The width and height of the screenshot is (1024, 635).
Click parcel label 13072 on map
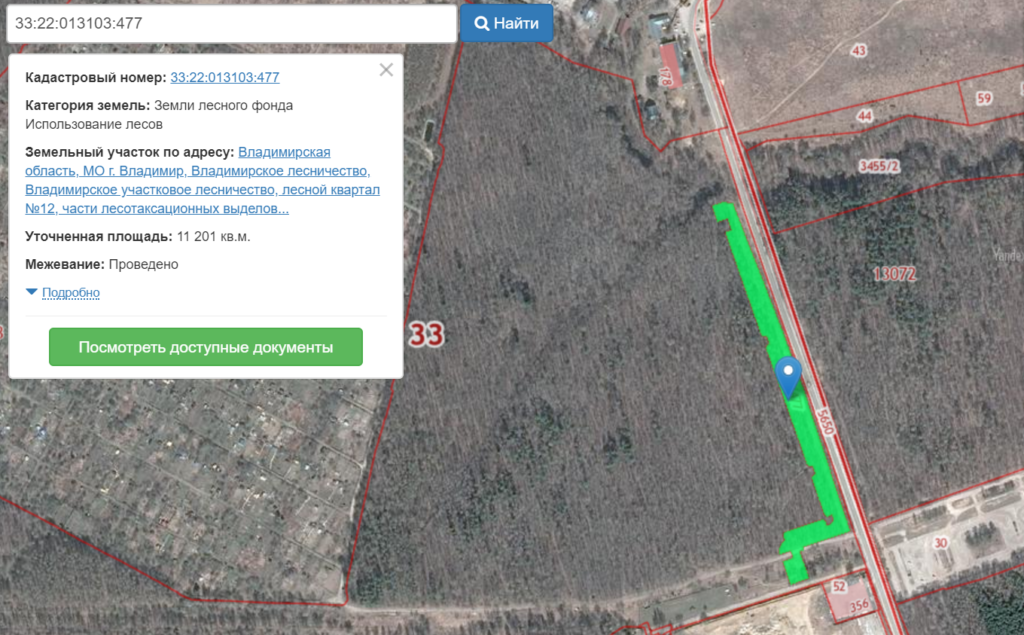[x=894, y=274]
